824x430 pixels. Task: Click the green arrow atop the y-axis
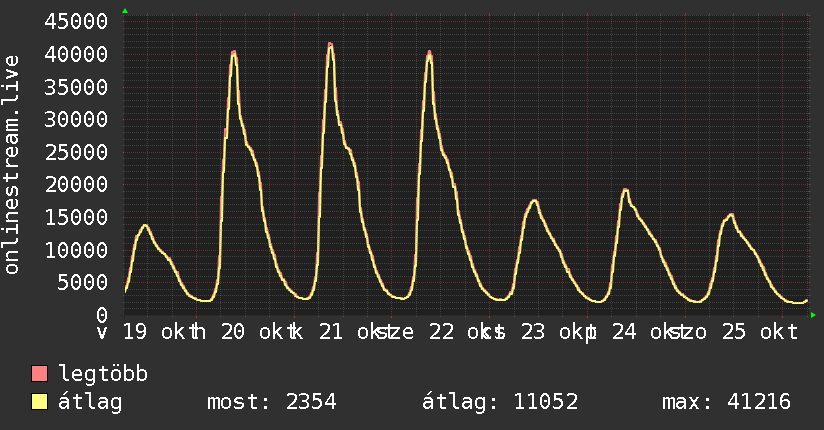pyautogui.click(x=125, y=11)
